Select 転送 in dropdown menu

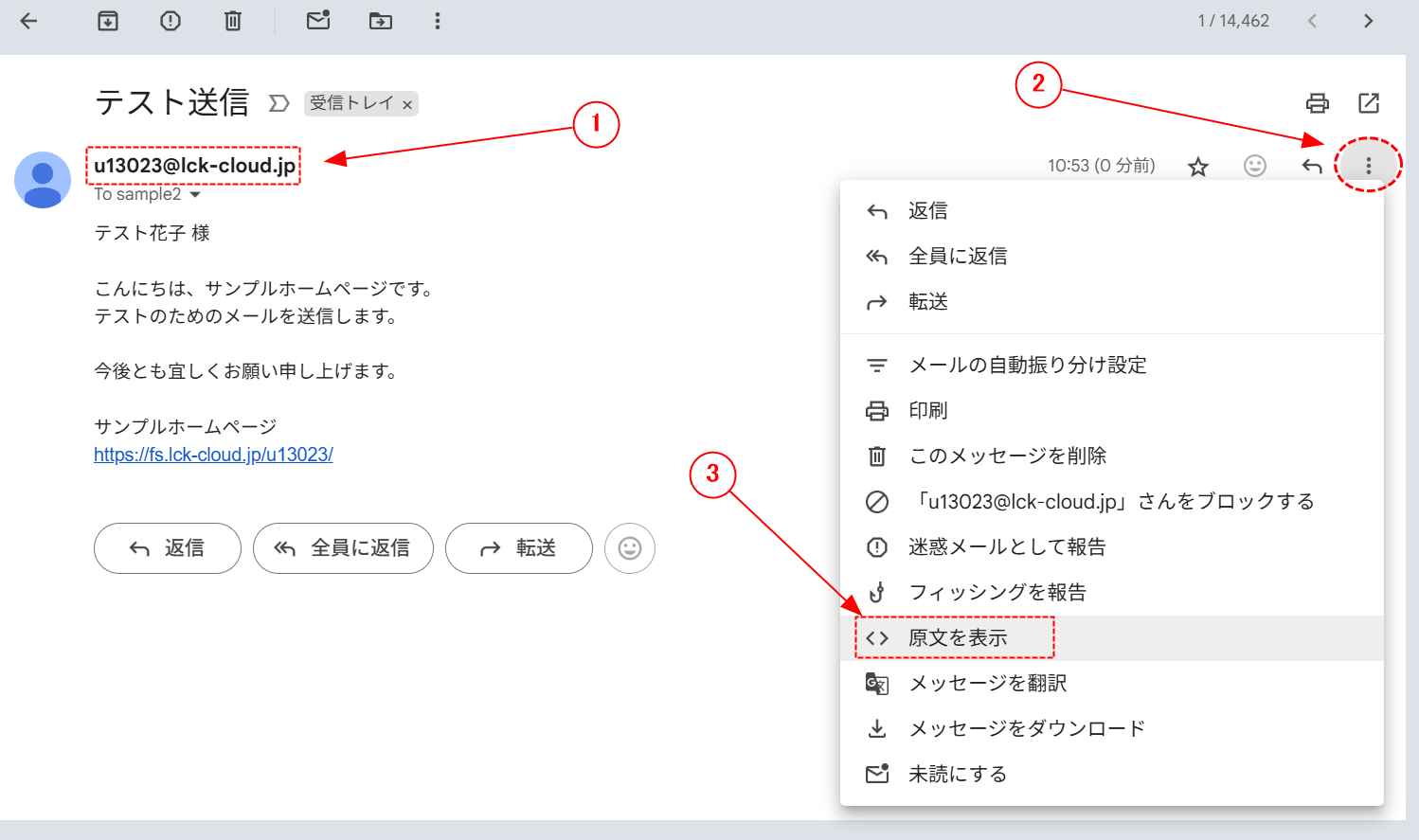pos(1112,302)
